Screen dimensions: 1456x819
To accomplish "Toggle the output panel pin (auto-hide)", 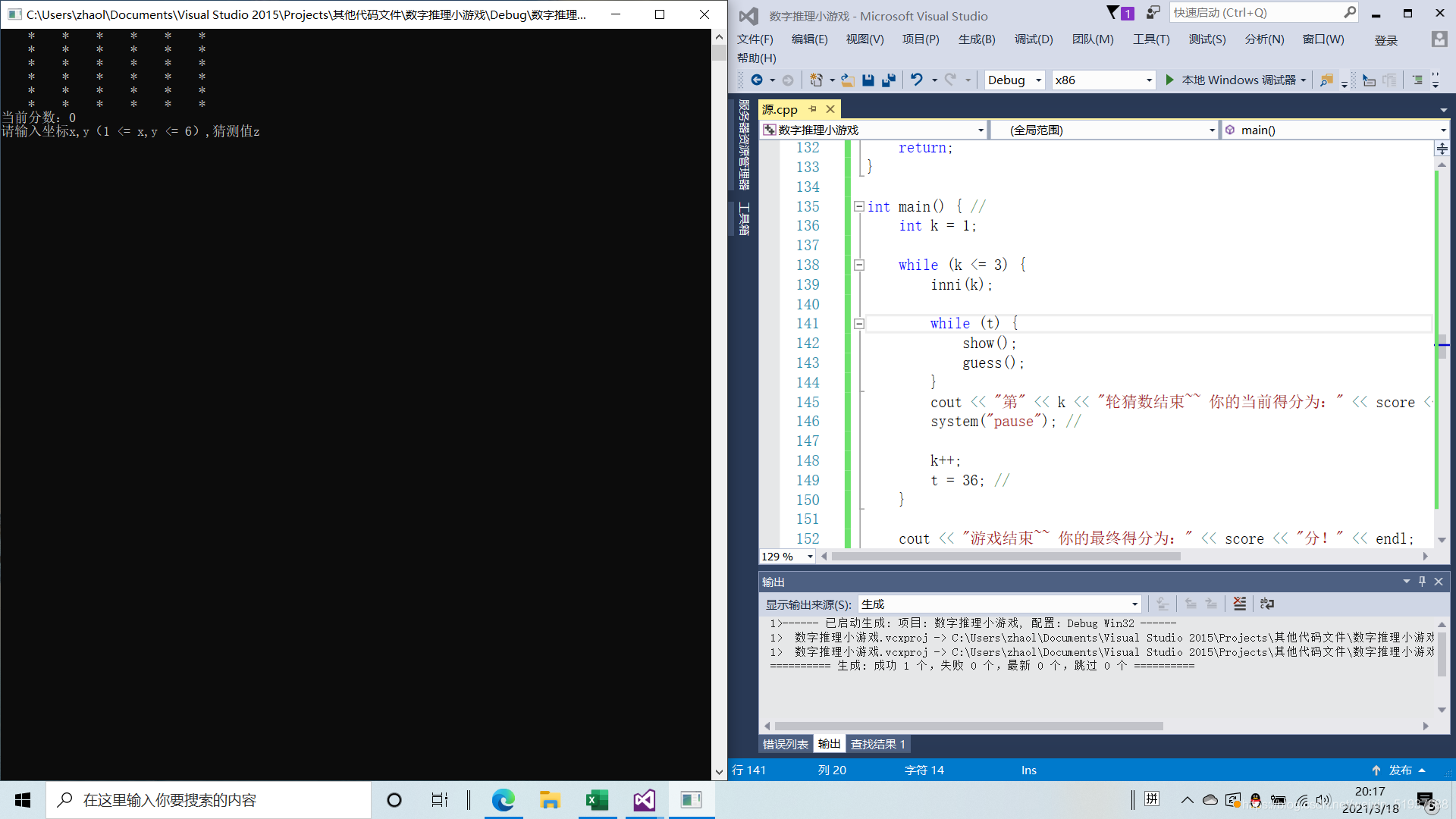I will [1423, 582].
